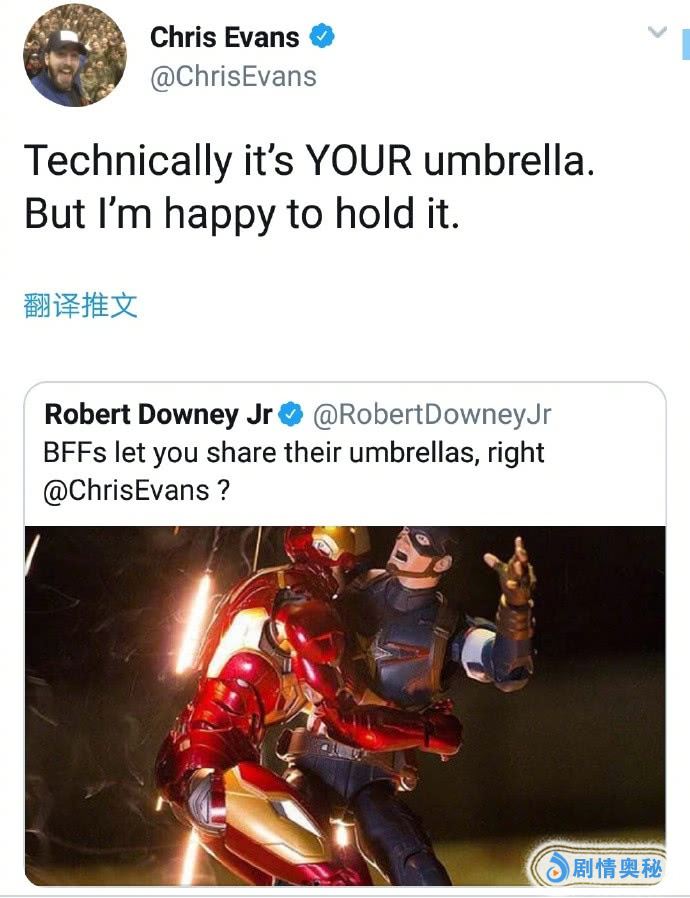Click Robert Downey Jr's verified badge
The width and height of the screenshot is (690, 898).
(x=291, y=415)
